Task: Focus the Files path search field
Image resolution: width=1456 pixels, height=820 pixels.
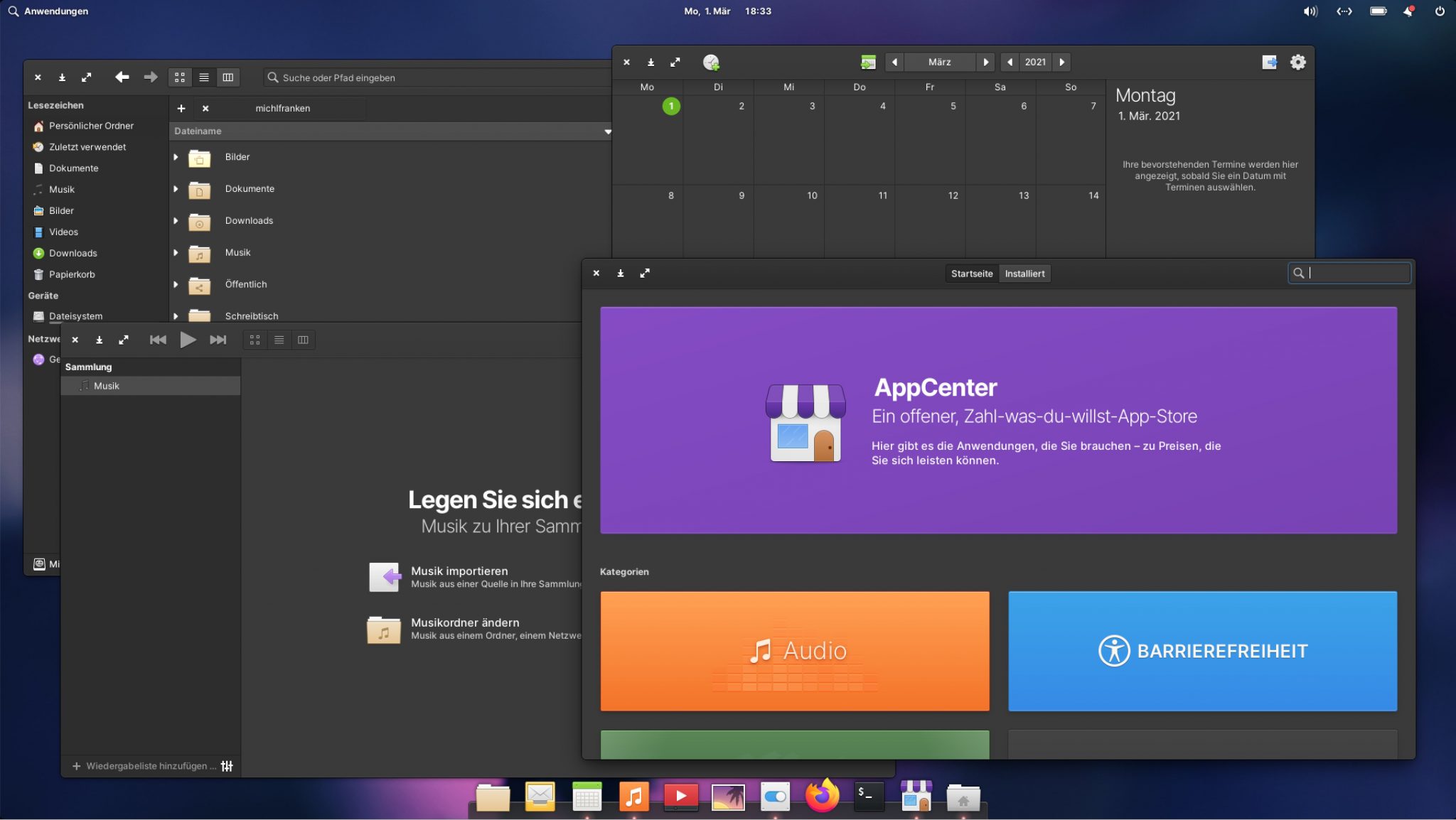Action: (x=437, y=77)
